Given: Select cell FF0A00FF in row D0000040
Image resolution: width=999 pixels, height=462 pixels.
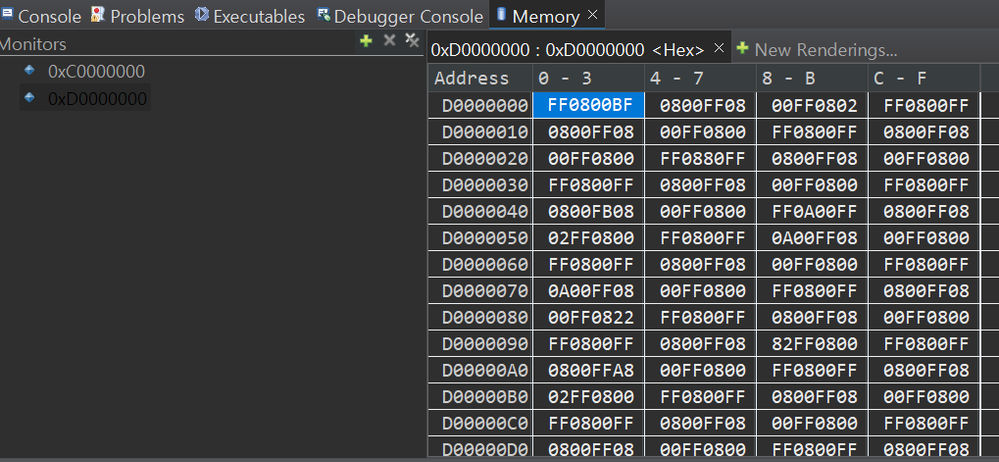Looking at the screenshot, I should pyautogui.click(x=812, y=211).
